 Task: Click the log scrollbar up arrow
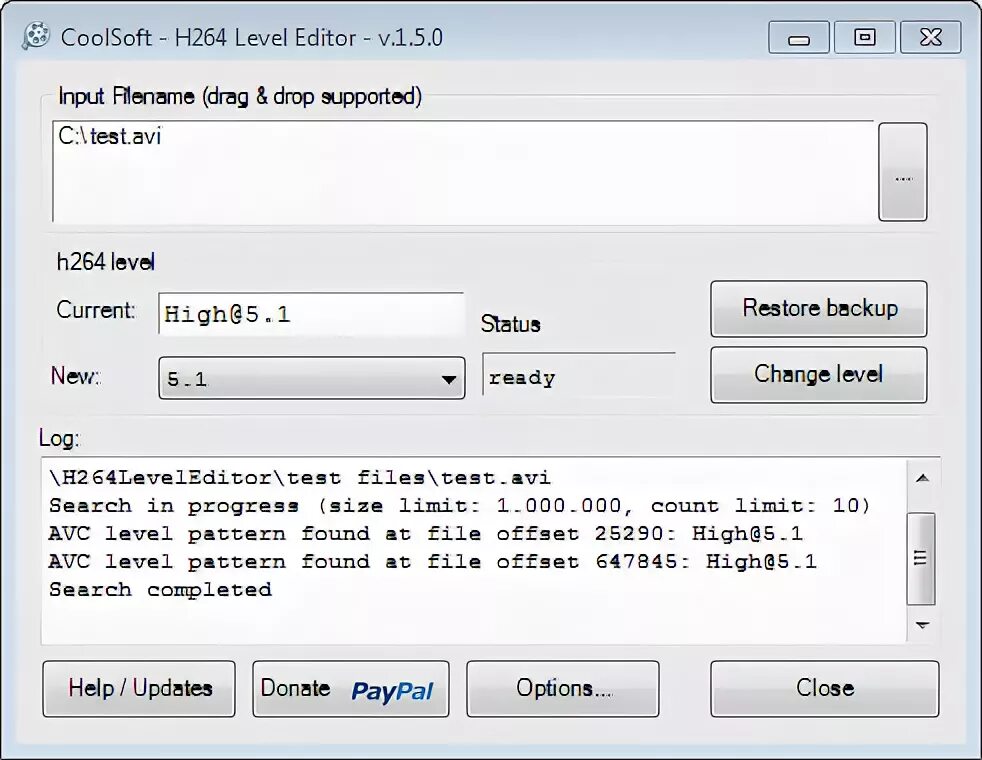[922, 479]
